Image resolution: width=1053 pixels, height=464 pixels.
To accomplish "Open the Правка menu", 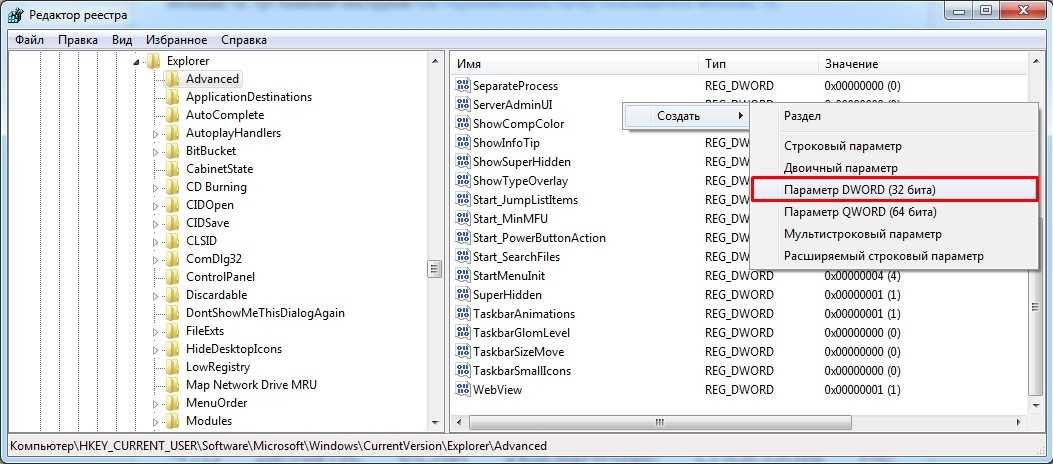I will pos(78,40).
